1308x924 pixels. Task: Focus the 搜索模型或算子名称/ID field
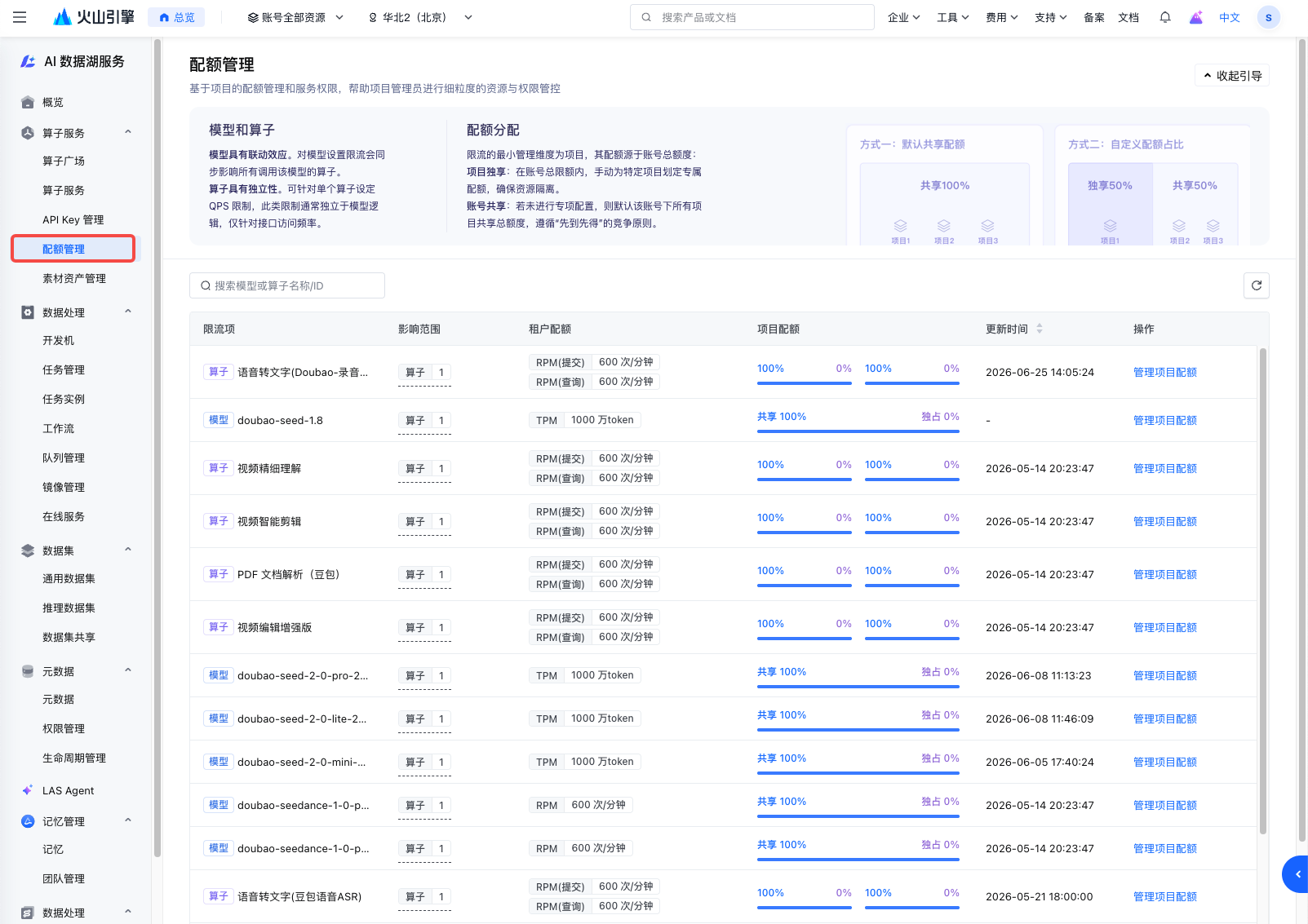click(287, 285)
